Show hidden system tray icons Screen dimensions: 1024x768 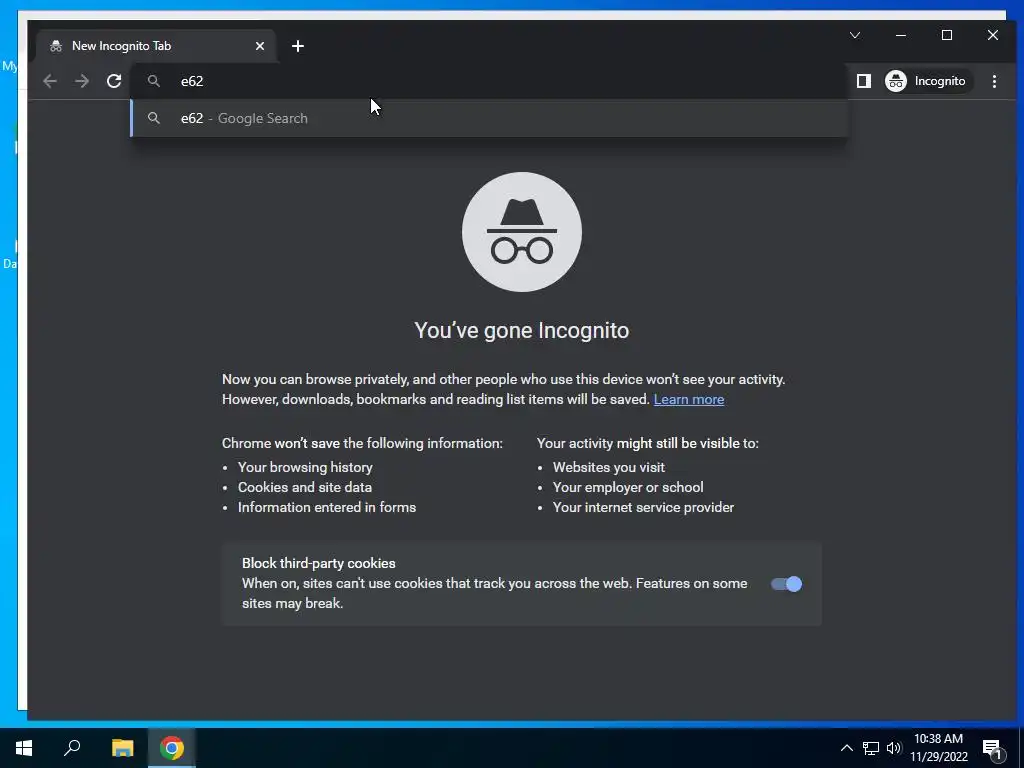click(x=846, y=748)
